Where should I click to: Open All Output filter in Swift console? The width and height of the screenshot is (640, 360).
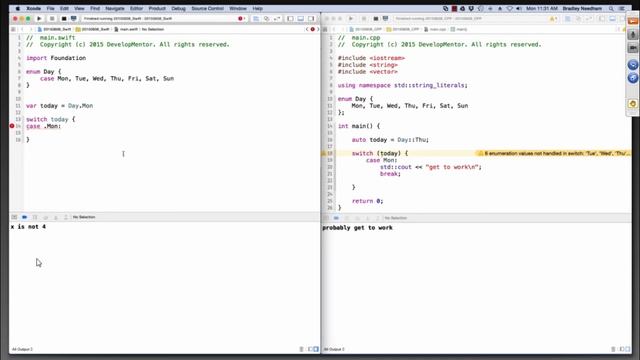coord(22,349)
